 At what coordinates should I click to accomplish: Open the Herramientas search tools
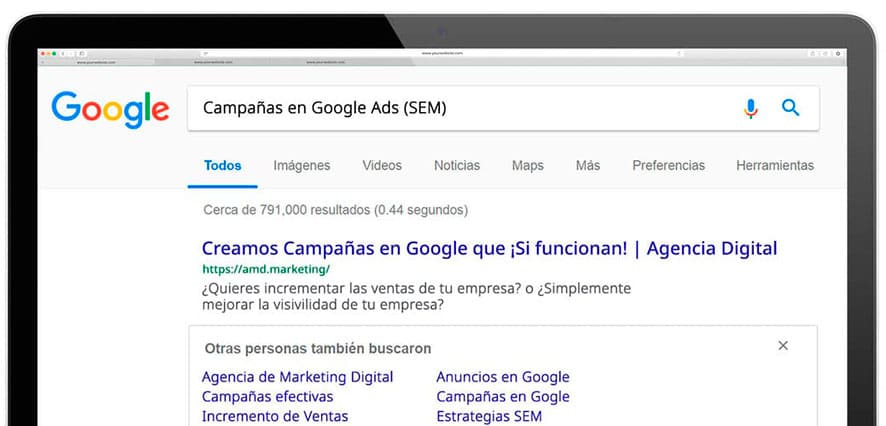point(774,166)
